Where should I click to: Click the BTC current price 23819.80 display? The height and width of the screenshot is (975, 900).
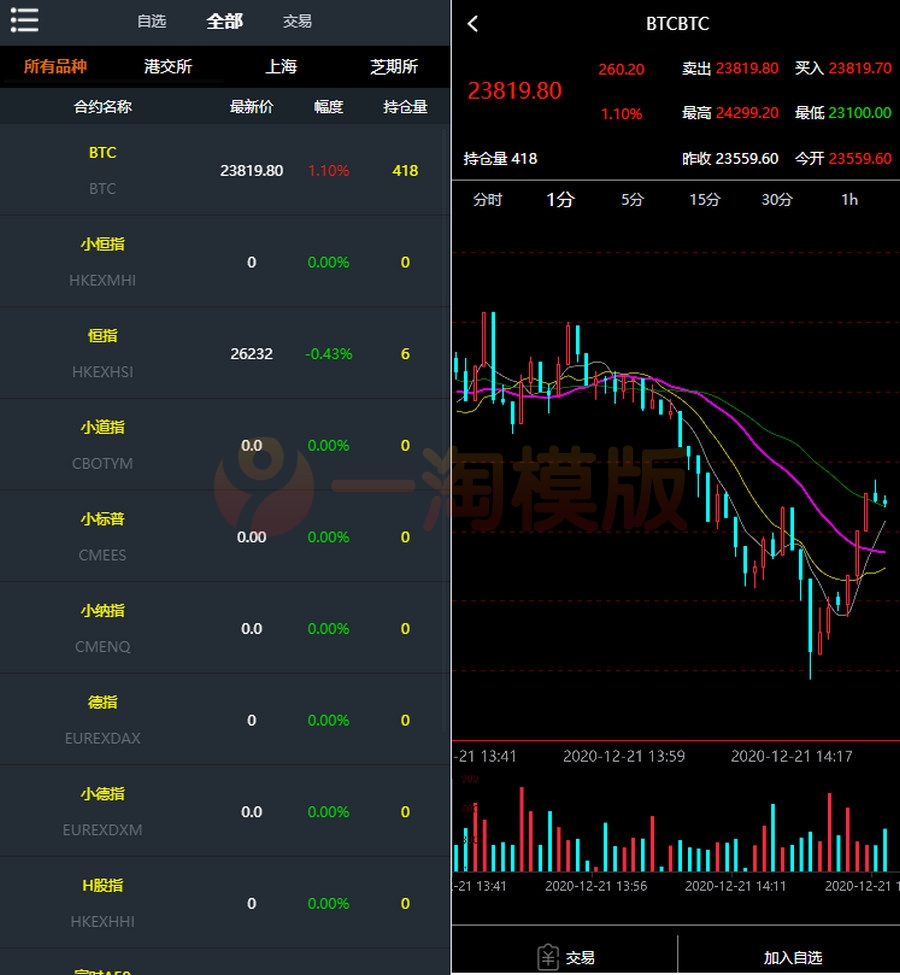514,91
